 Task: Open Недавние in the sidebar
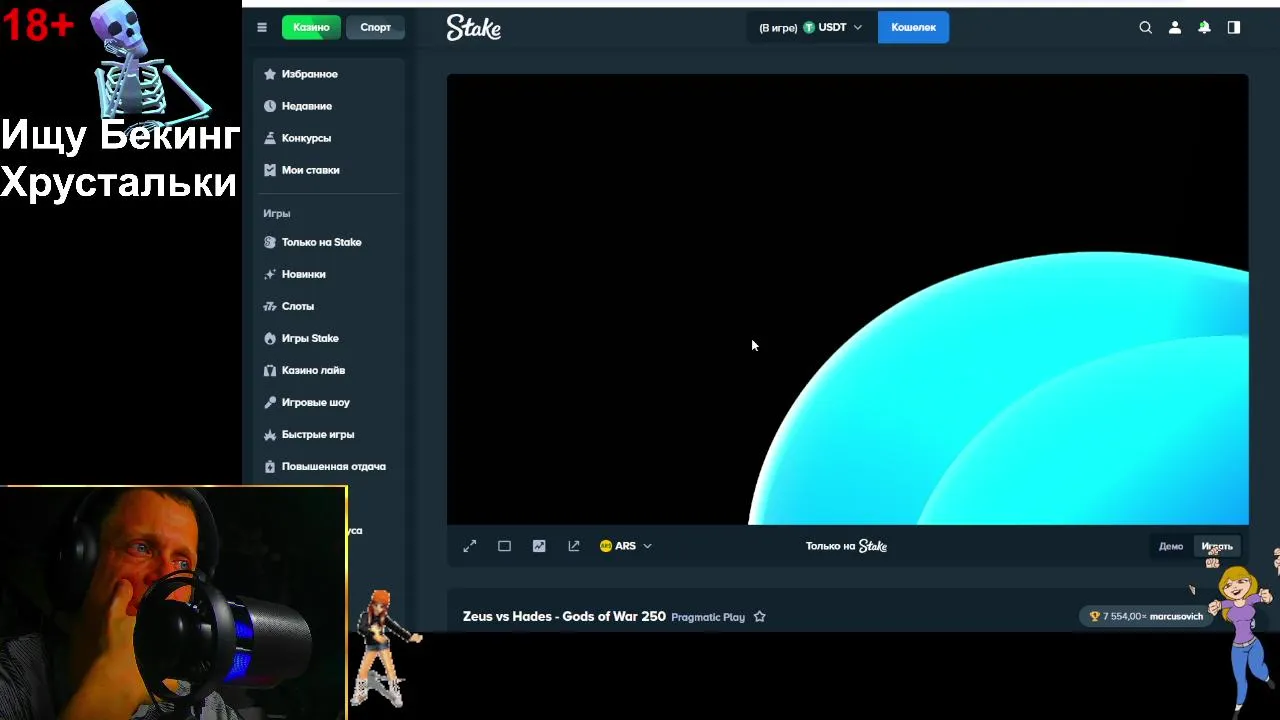tap(329, 106)
